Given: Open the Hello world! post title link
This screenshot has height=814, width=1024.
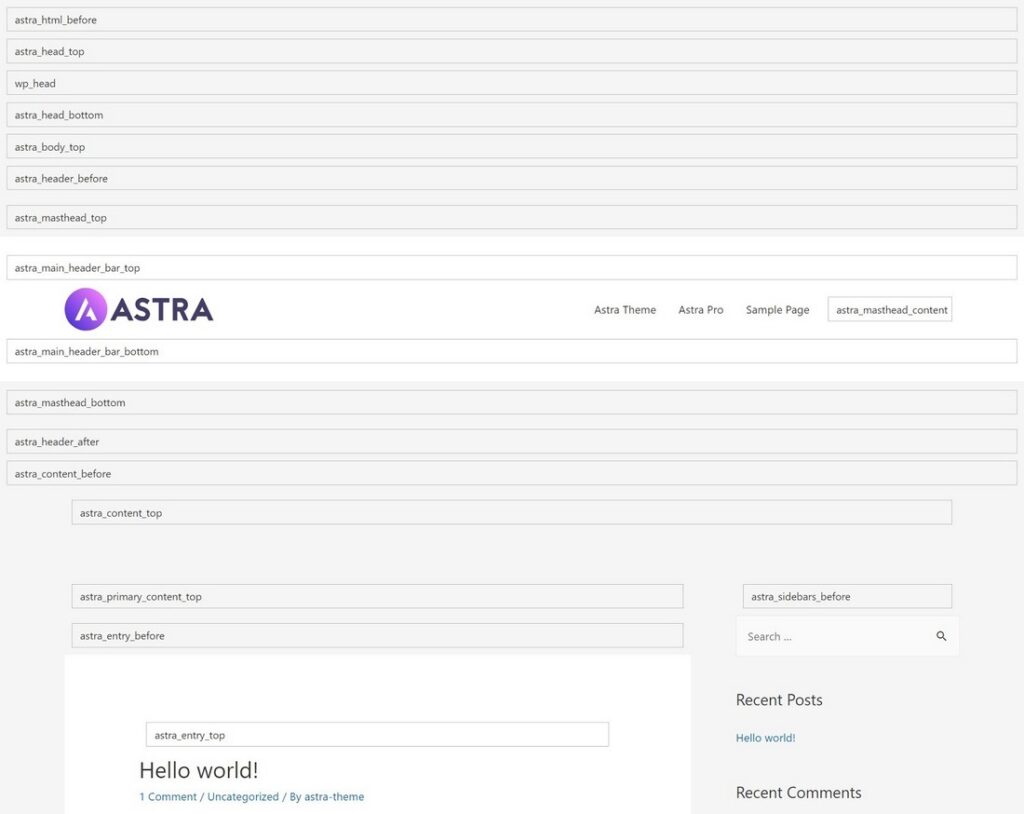Looking at the screenshot, I should 198,770.
